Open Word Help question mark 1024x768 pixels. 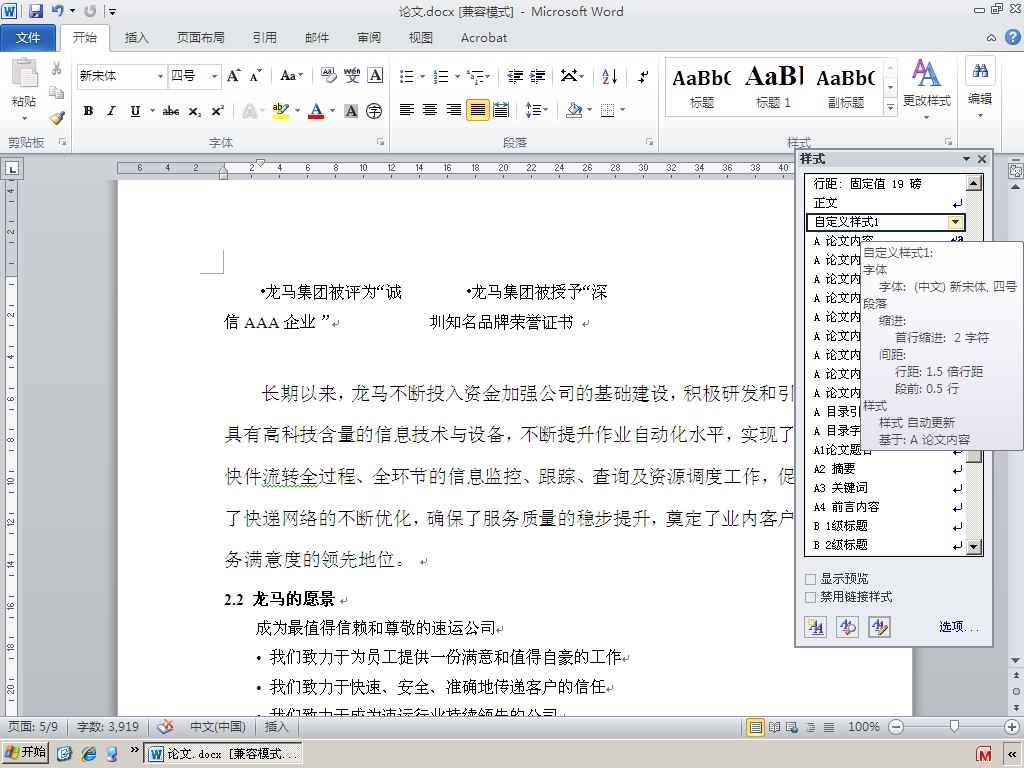click(x=1012, y=37)
